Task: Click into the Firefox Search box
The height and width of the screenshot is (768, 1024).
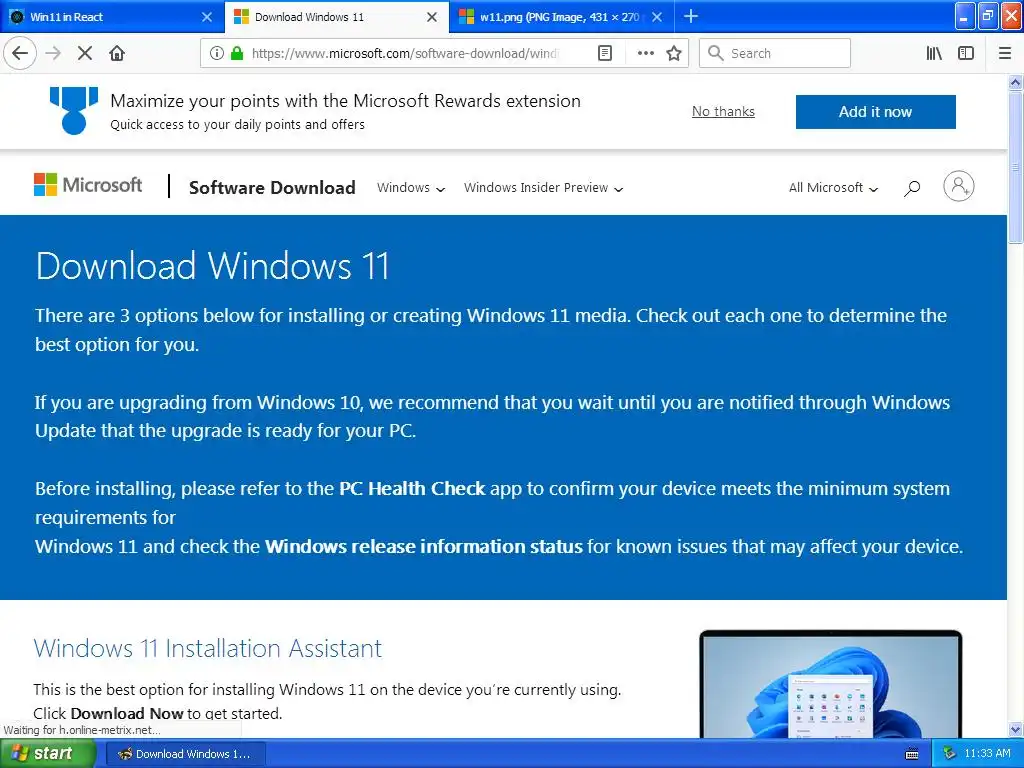Action: [x=775, y=53]
